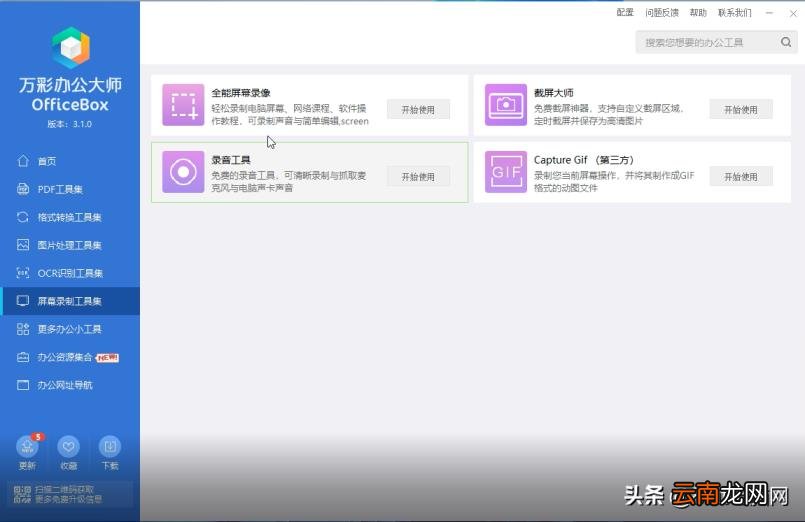Start using 全能屏幕录像 with 开始使用
The width and height of the screenshot is (805, 522).
tap(418, 109)
